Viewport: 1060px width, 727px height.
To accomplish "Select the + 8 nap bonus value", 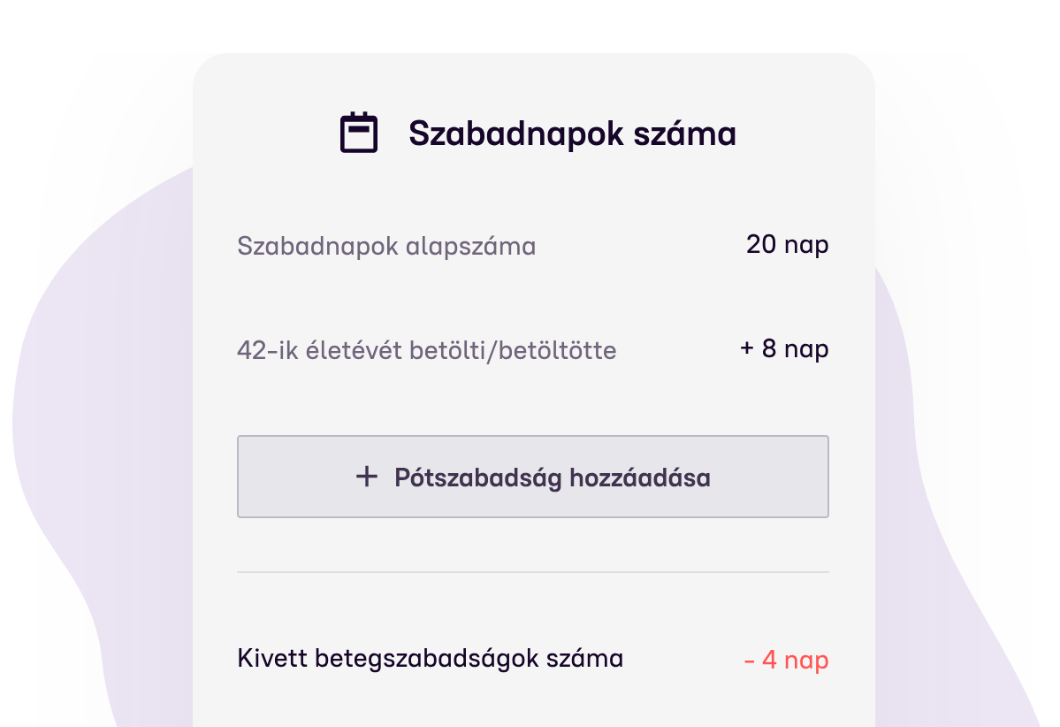I will pyautogui.click(x=783, y=349).
